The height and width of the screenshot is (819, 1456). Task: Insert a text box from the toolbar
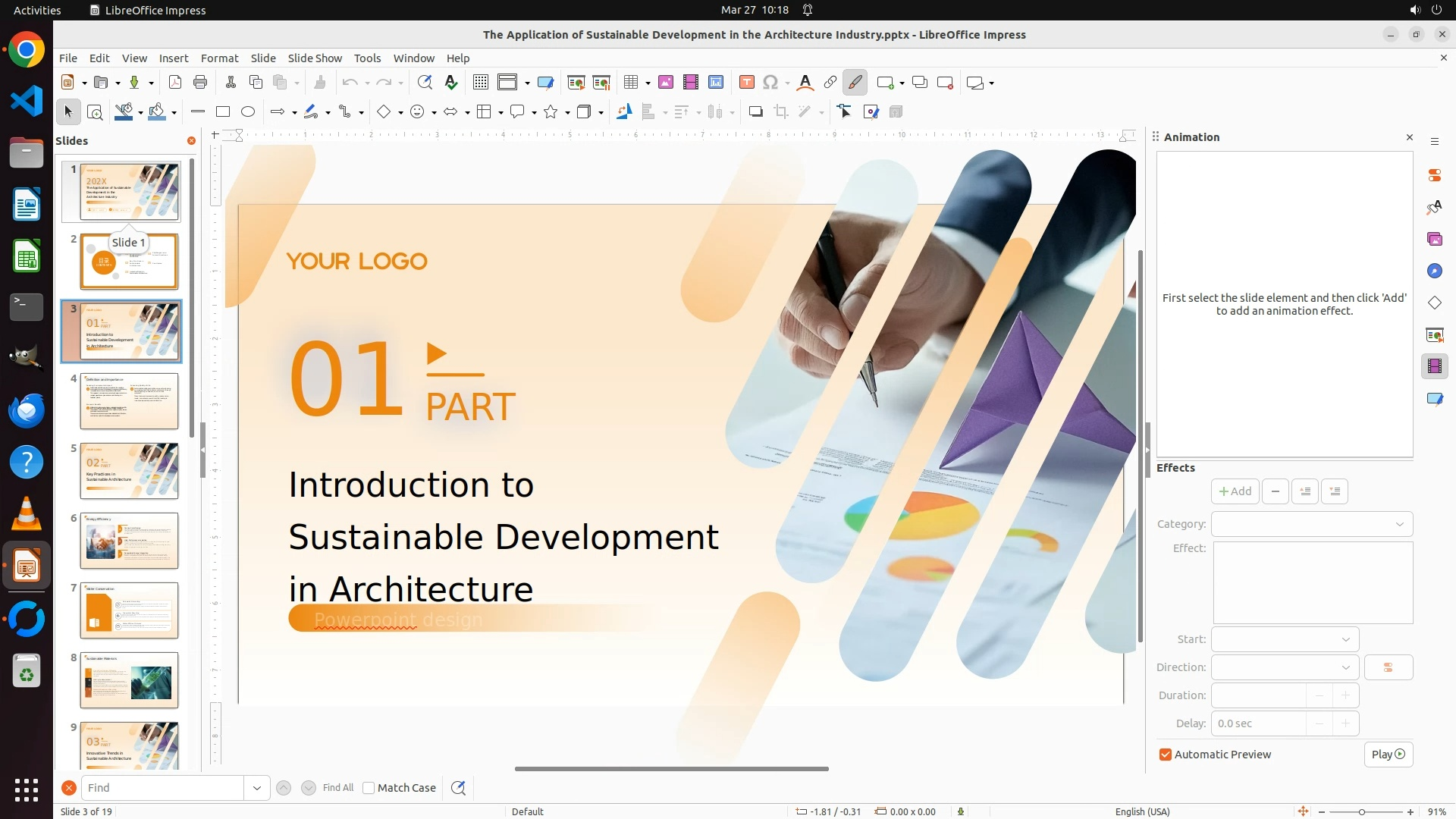[746, 83]
